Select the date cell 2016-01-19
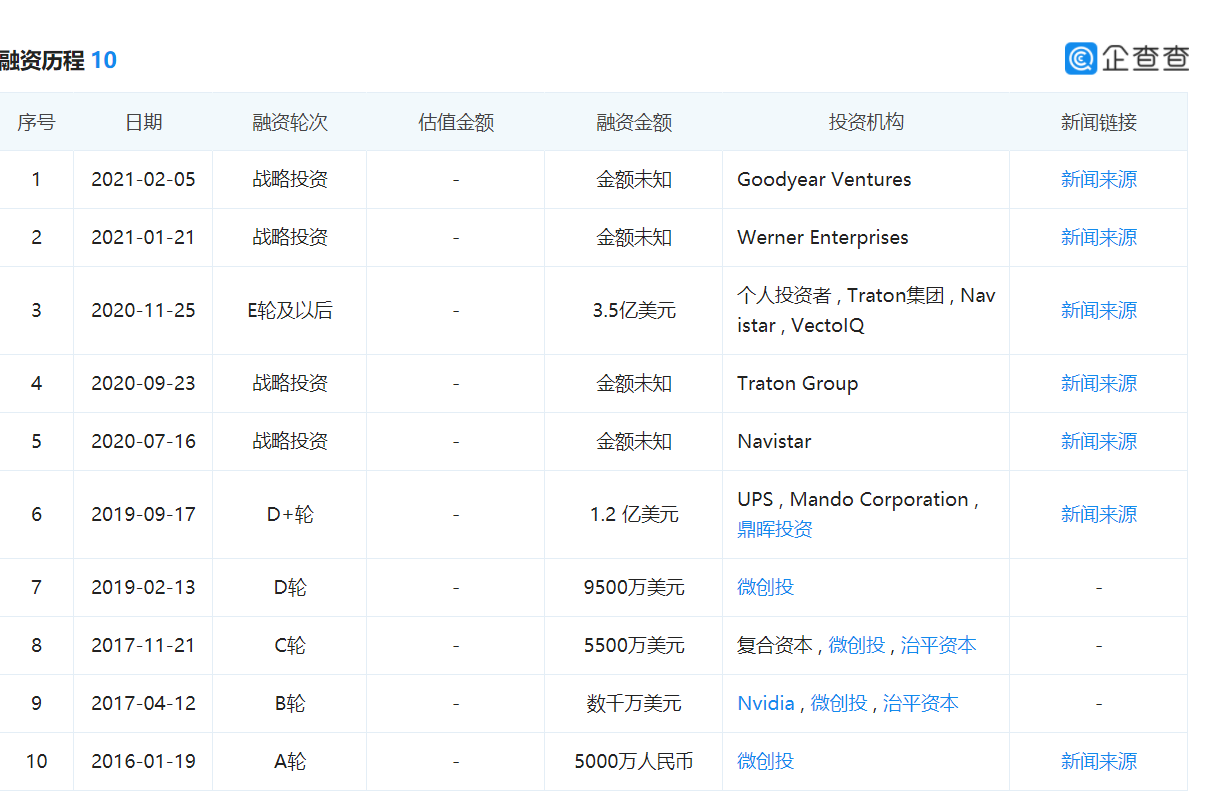Screen dimensions: 1207x809 [143, 762]
